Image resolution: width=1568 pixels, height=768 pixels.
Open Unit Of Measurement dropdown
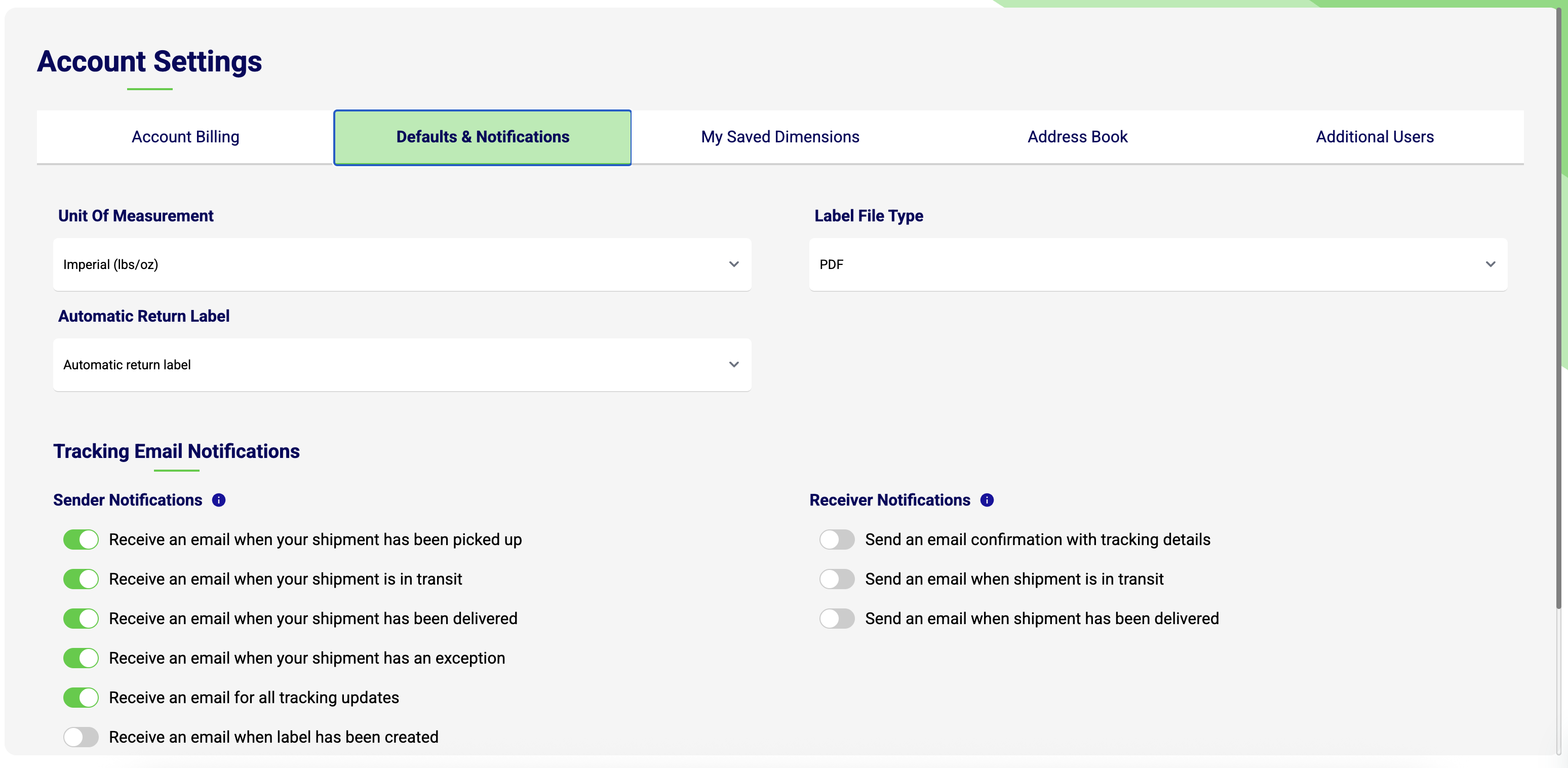(402, 264)
